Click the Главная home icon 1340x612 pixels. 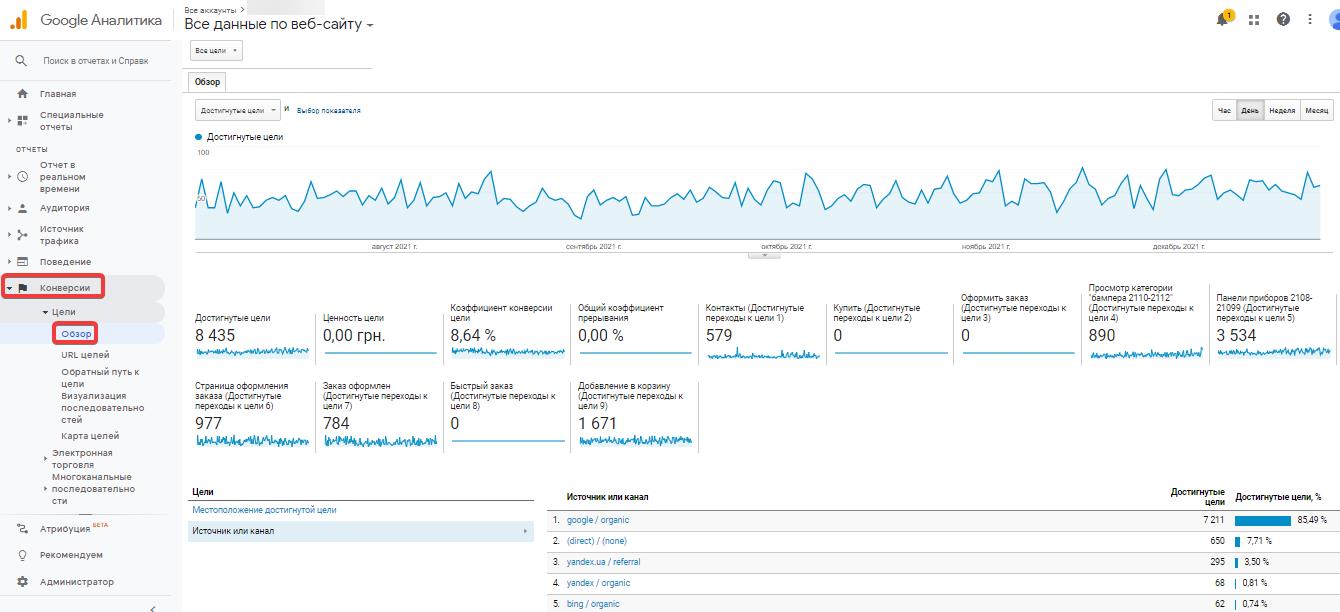[23, 94]
